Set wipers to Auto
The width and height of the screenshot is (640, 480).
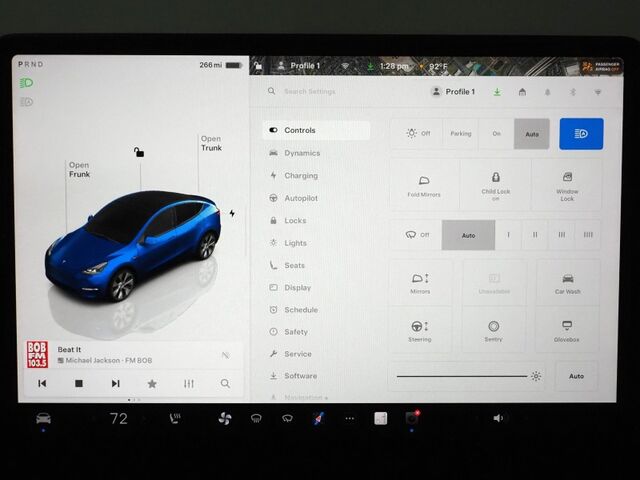(469, 235)
